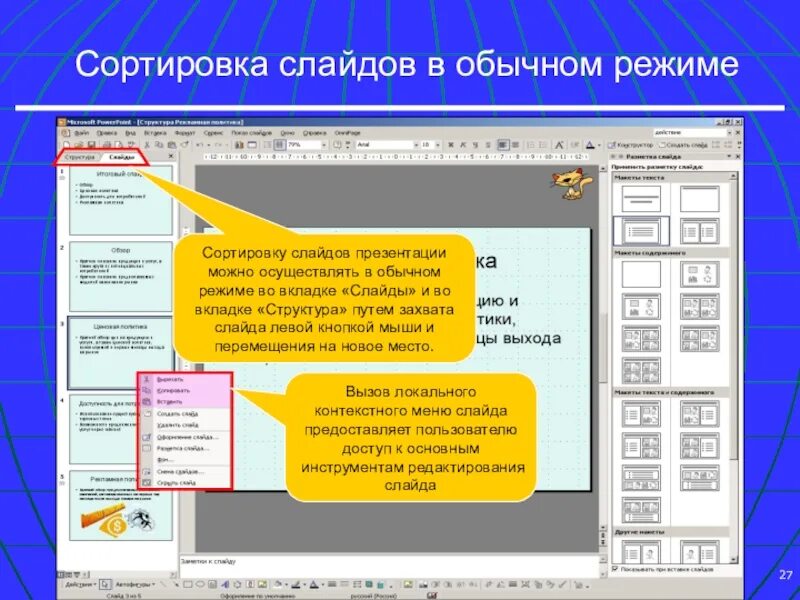Select the Title Slide layout thumbnail
800x600 pixels.
pos(641,199)
